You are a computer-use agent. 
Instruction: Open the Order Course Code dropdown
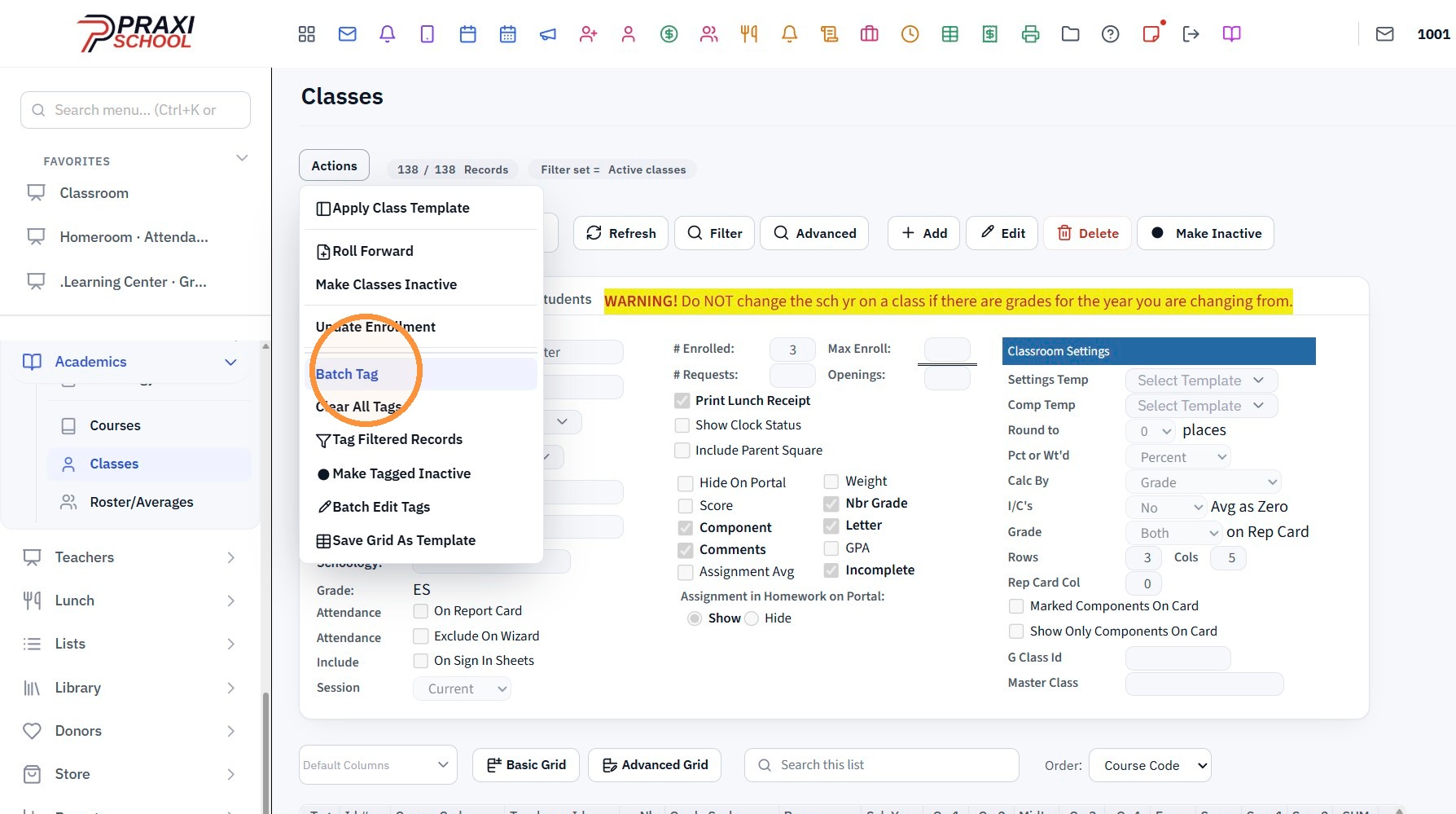pos(1150,766)
